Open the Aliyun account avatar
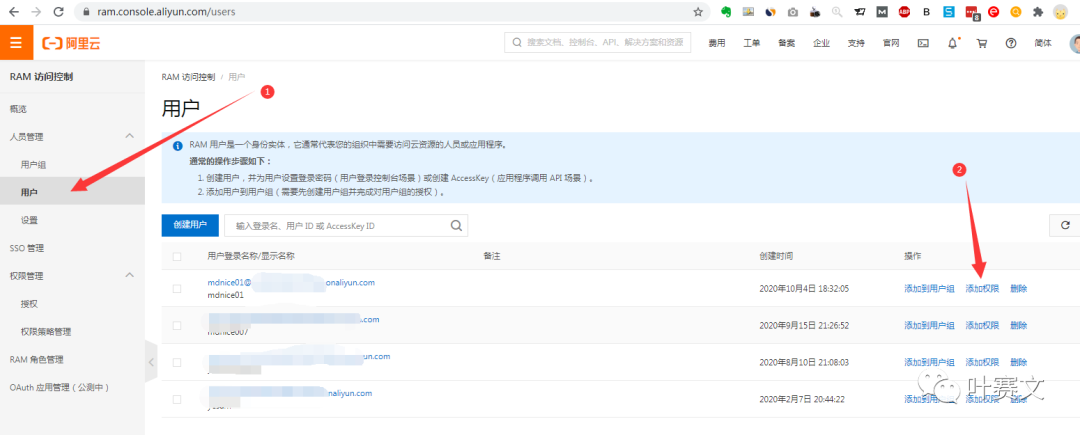The image size is (1080, 435). 1074,43
